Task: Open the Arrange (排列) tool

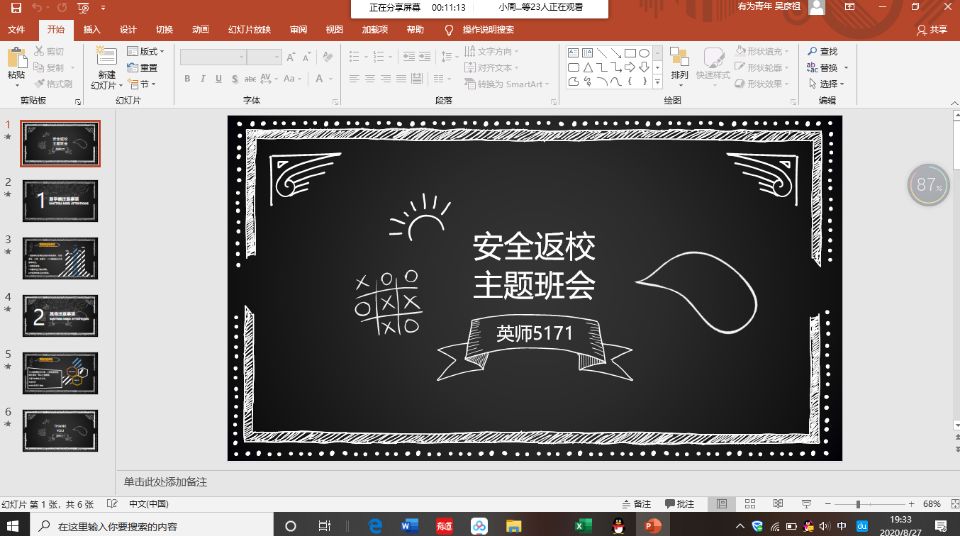Action: click(679, 64)
